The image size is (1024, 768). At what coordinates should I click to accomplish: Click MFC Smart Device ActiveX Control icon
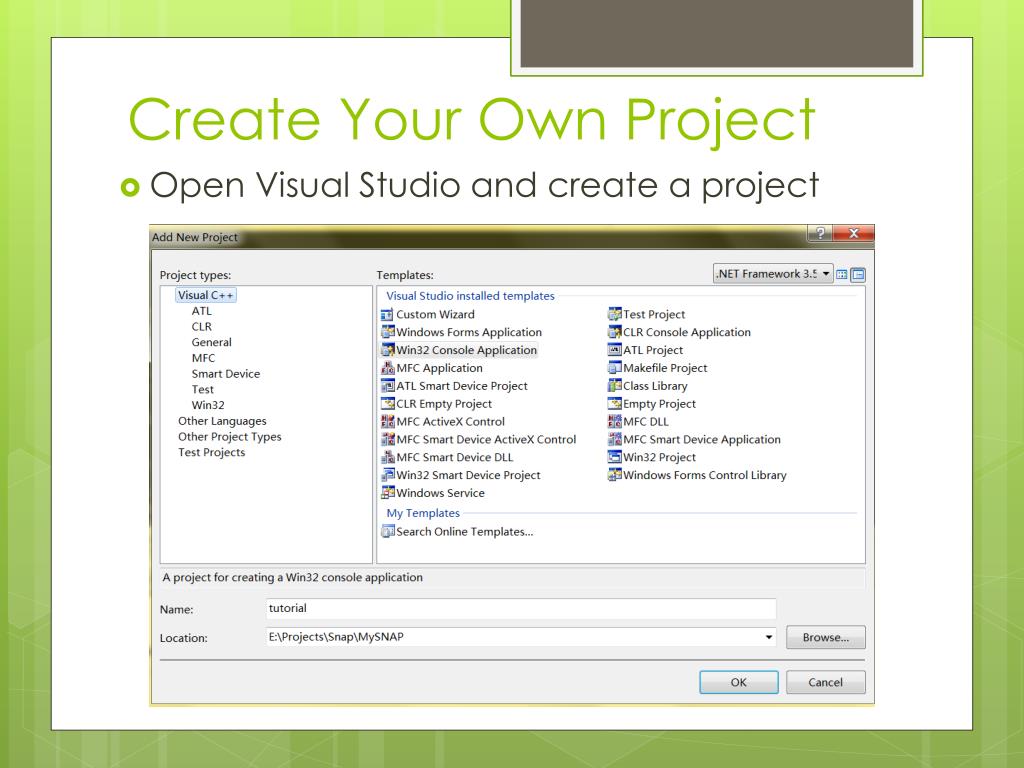[387, 440]
